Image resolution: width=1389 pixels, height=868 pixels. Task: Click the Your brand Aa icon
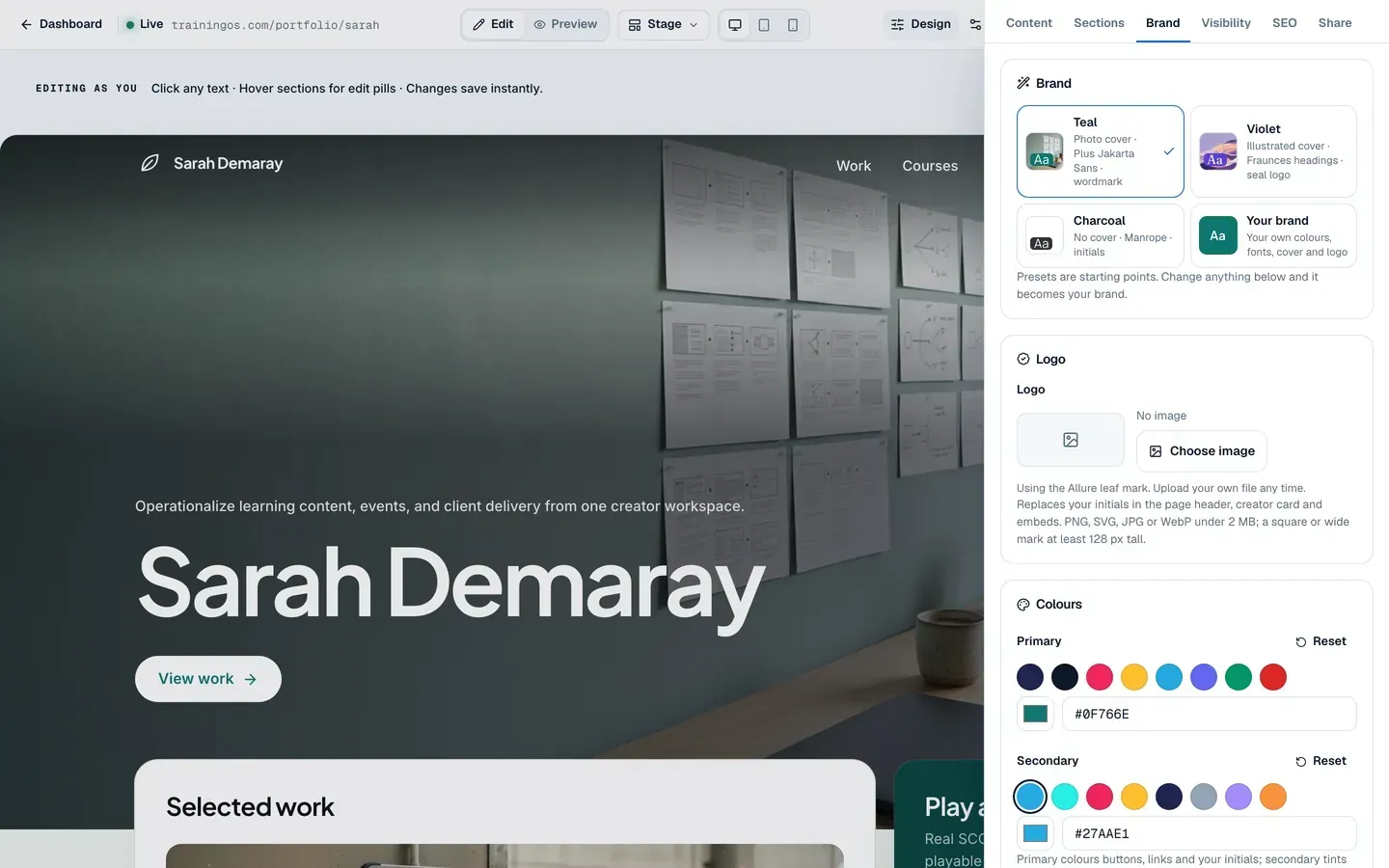pyautogui.click(x=1218, y=235)
